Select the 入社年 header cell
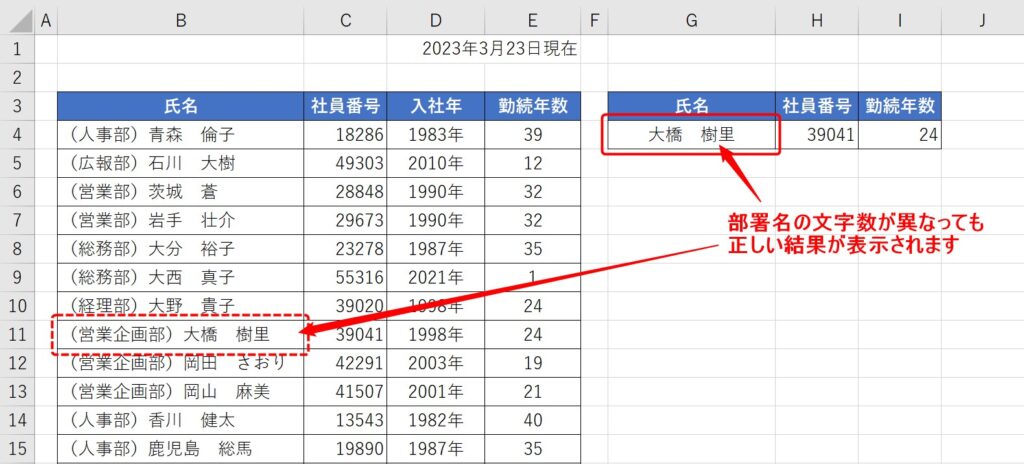The width and height of the screenshot is (1024, 464). pyautogui.click(x=435, y=106)
